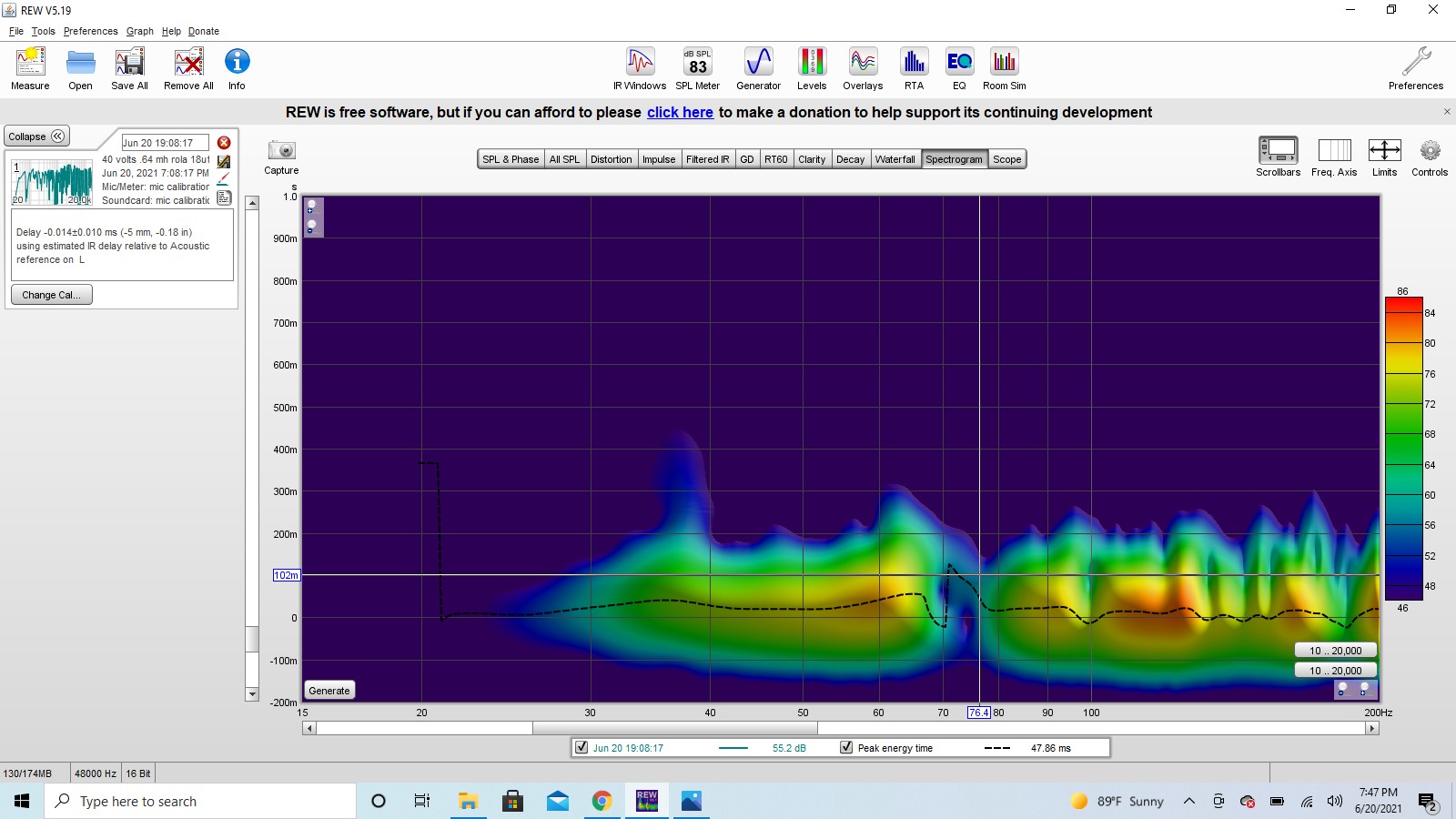
Task: Click the Generate button
Action: coord(329,691)
